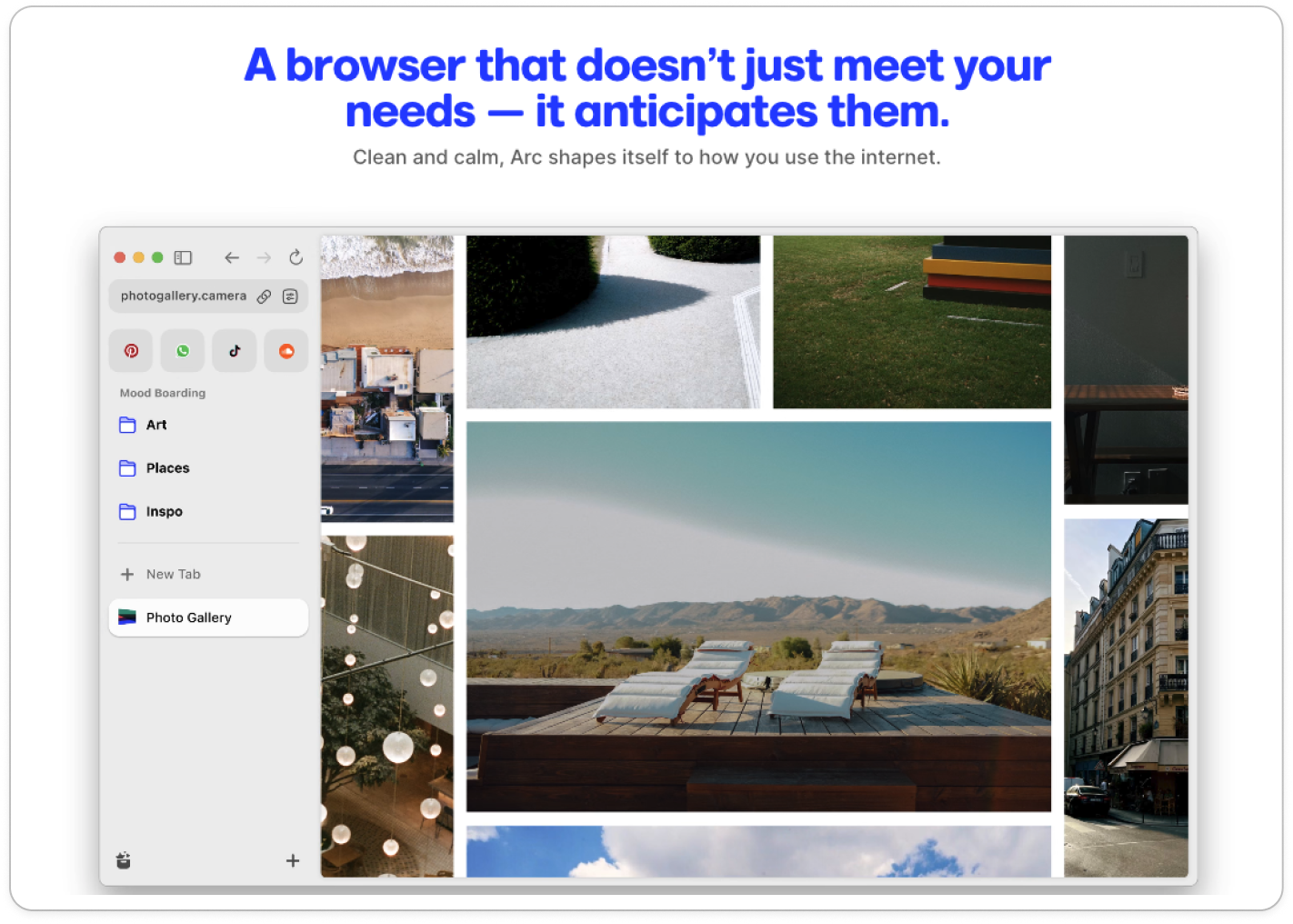Viewport: 1293px width, 924px height.
Task: Click the forward navigation arrow
Action: [x=264, y=257]
